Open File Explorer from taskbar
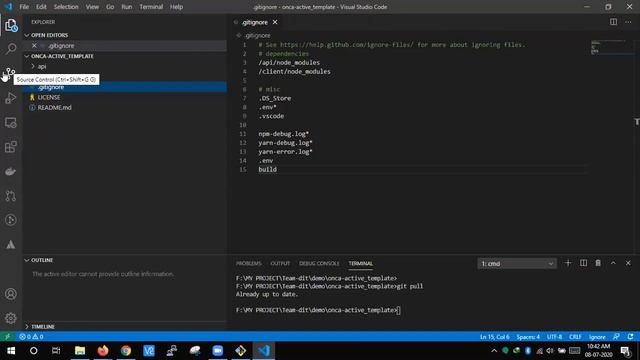 coord(80,351)
